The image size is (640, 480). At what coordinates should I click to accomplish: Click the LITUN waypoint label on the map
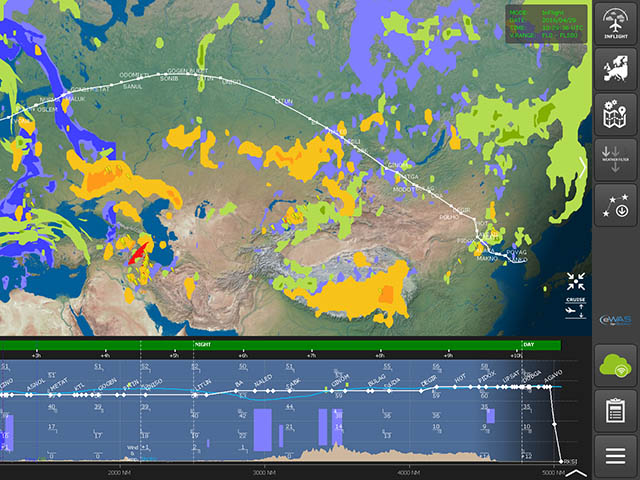tap(283, 101)
